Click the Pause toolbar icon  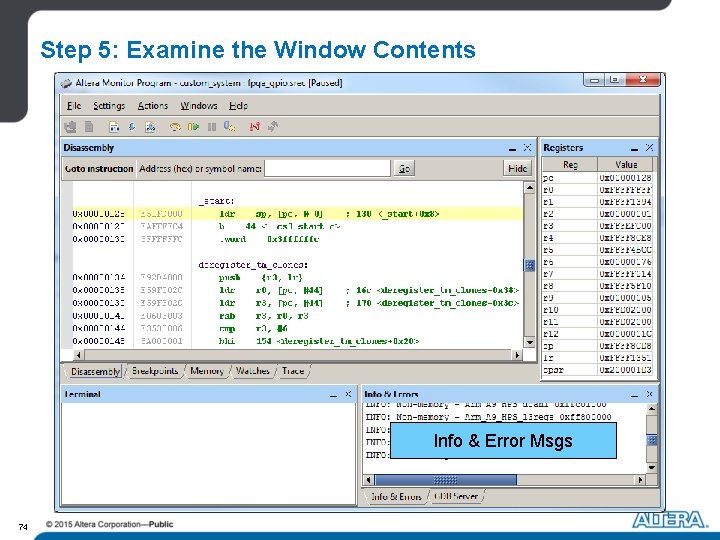coord(212,127)
